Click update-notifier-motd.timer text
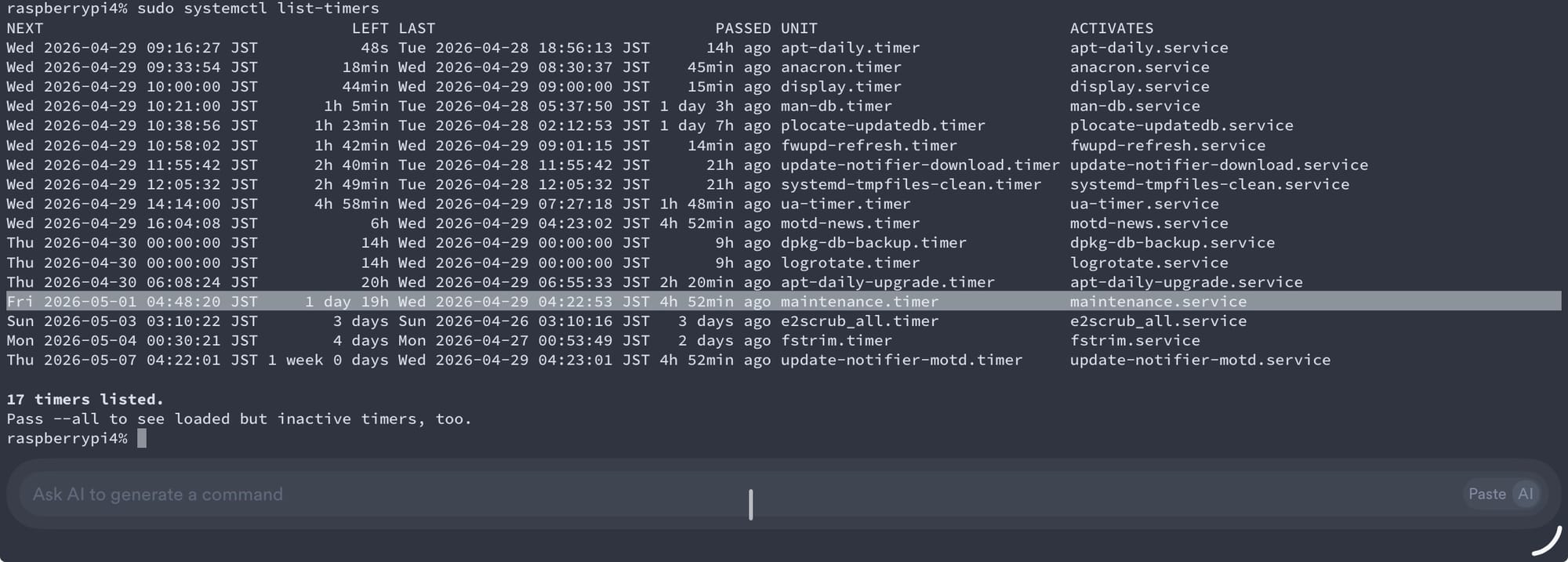 coord(902,360)
